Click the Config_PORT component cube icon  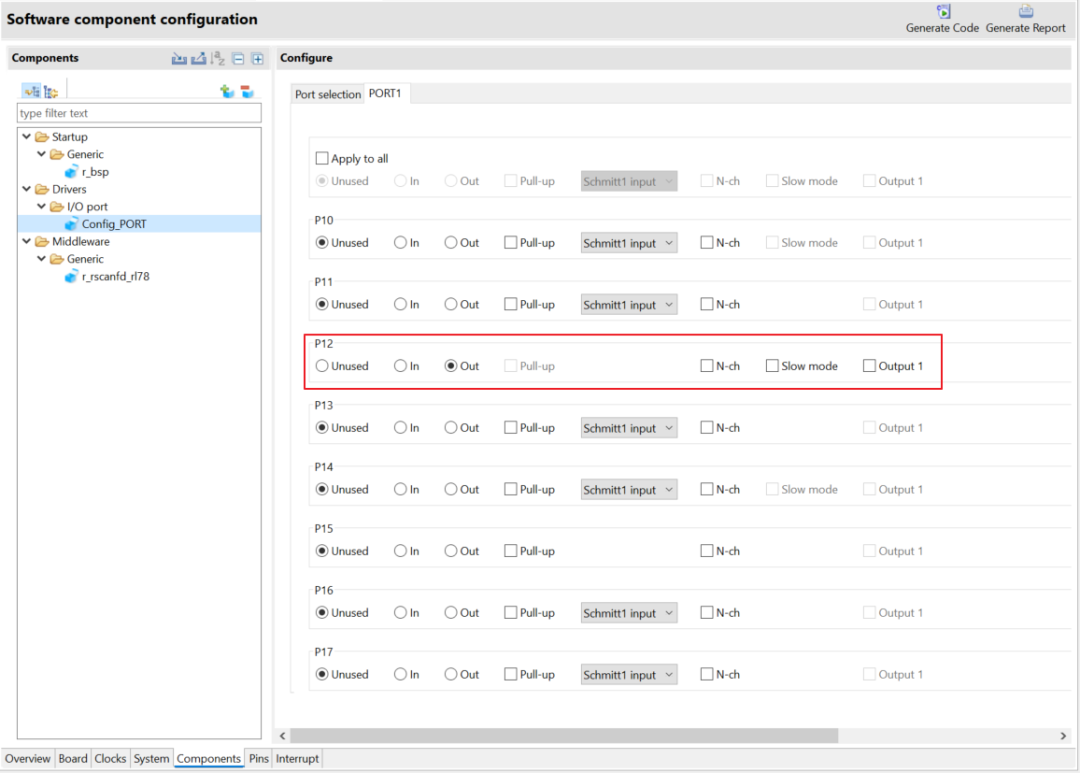click(x=71, y=224)
